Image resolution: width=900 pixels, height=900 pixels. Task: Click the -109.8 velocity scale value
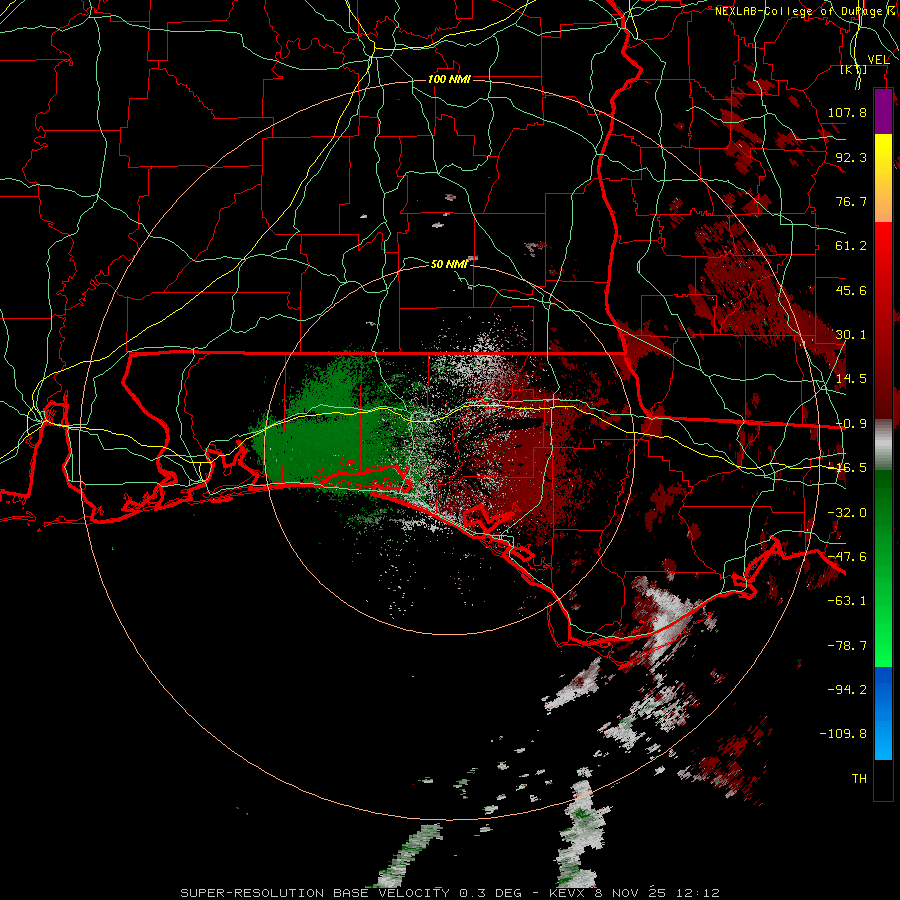843,734
